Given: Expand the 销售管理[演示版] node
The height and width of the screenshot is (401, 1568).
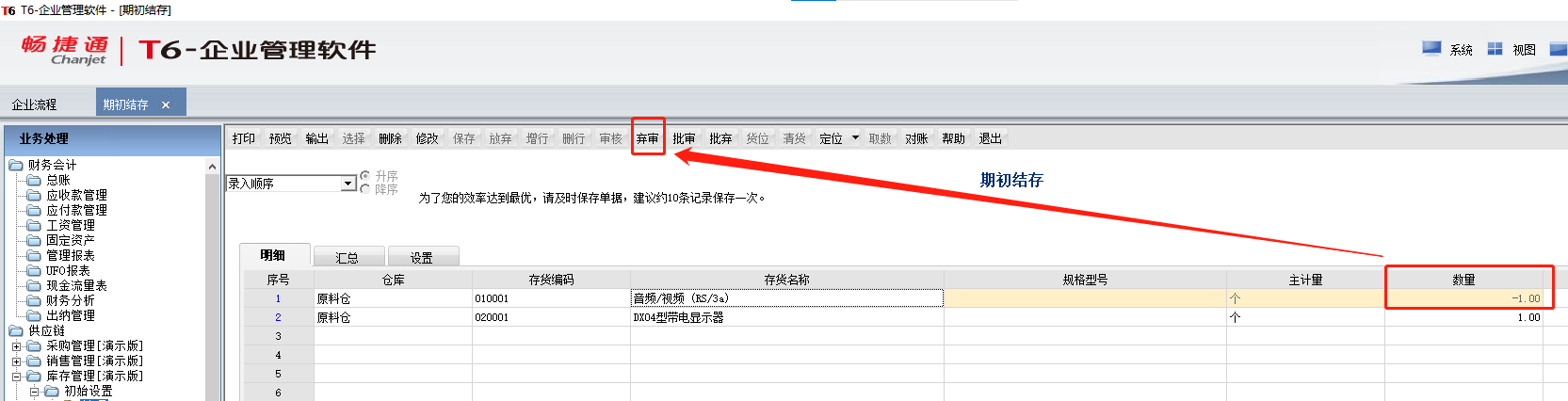Looking at the screenshot, I should point(16,361).
